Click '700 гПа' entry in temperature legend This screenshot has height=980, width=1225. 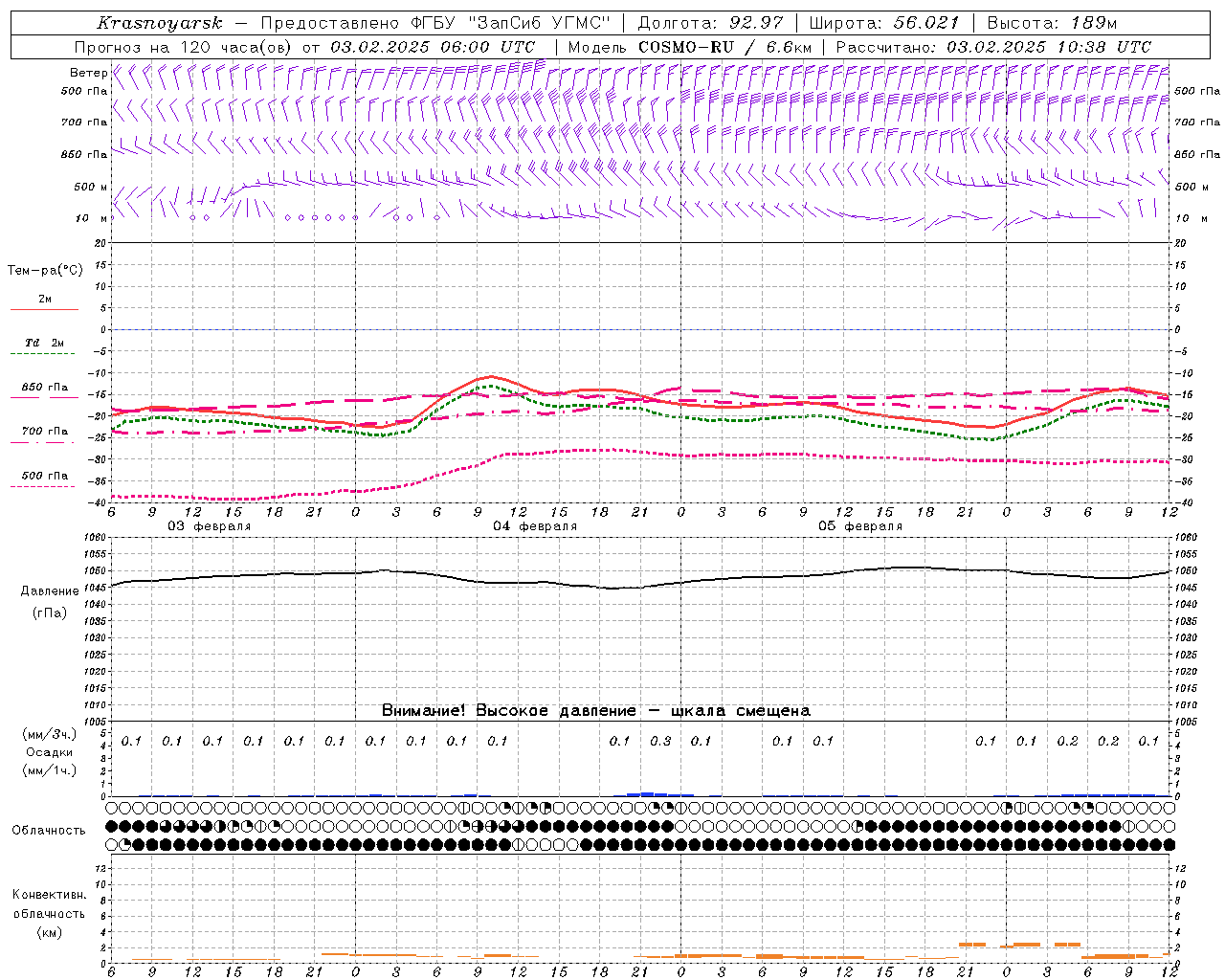45,431
